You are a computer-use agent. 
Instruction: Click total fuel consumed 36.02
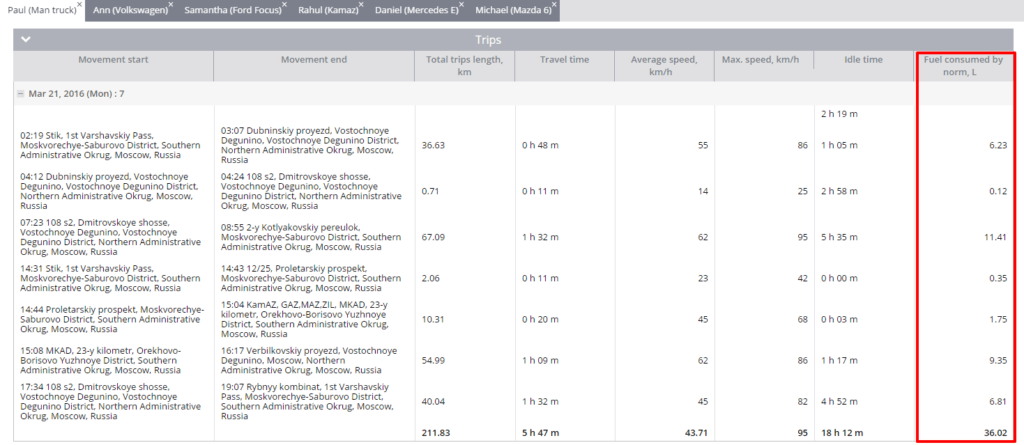[996, 433]
